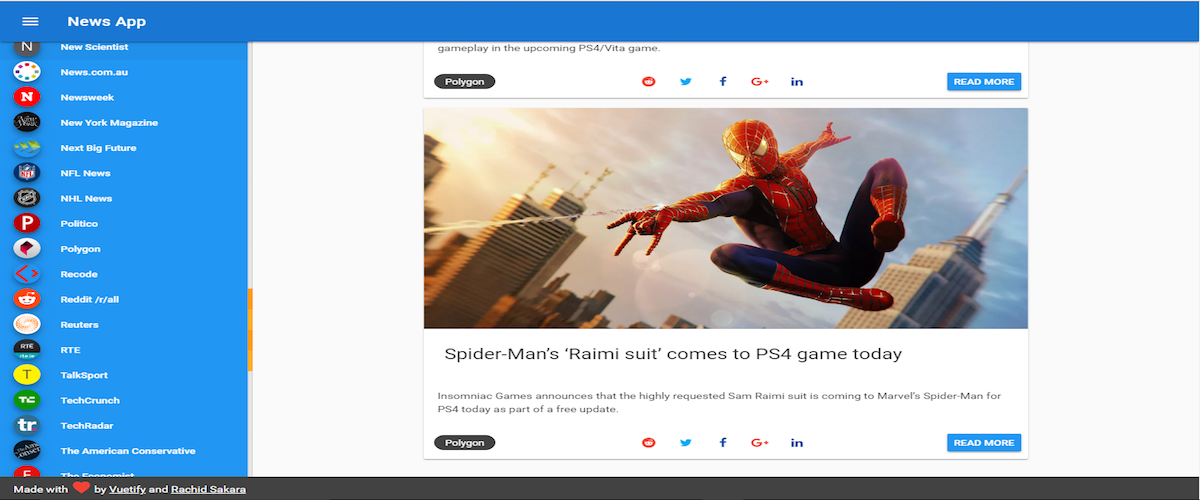1200x500 pixels.
Task: Select the TalkSport source label
Action: 84,375
